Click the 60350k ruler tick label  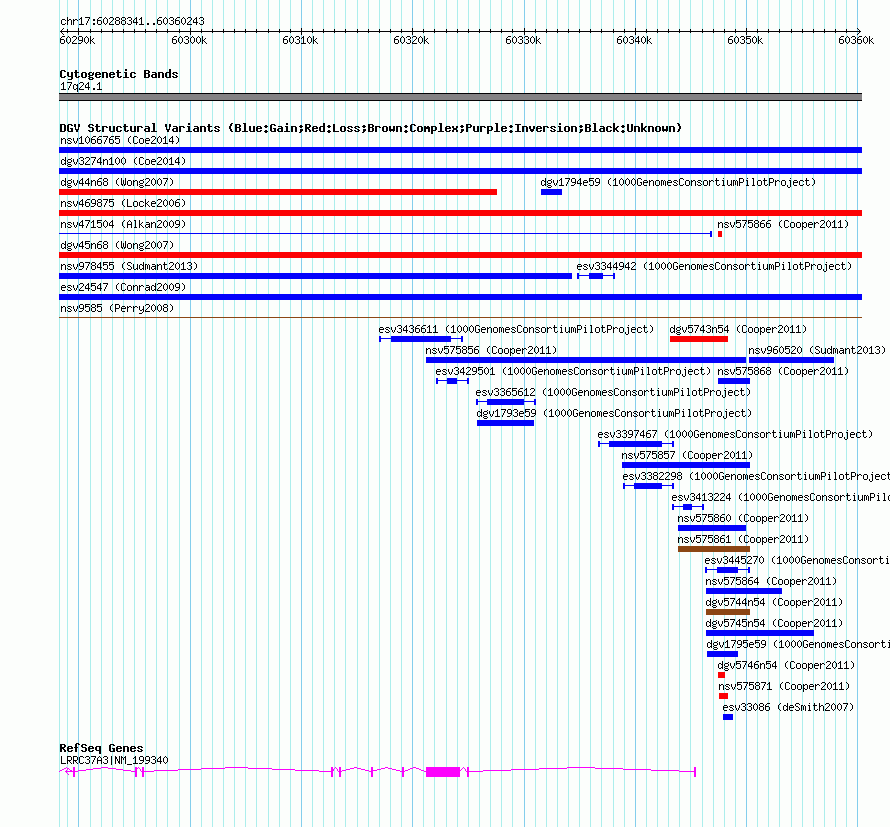[x=745, y=40]
